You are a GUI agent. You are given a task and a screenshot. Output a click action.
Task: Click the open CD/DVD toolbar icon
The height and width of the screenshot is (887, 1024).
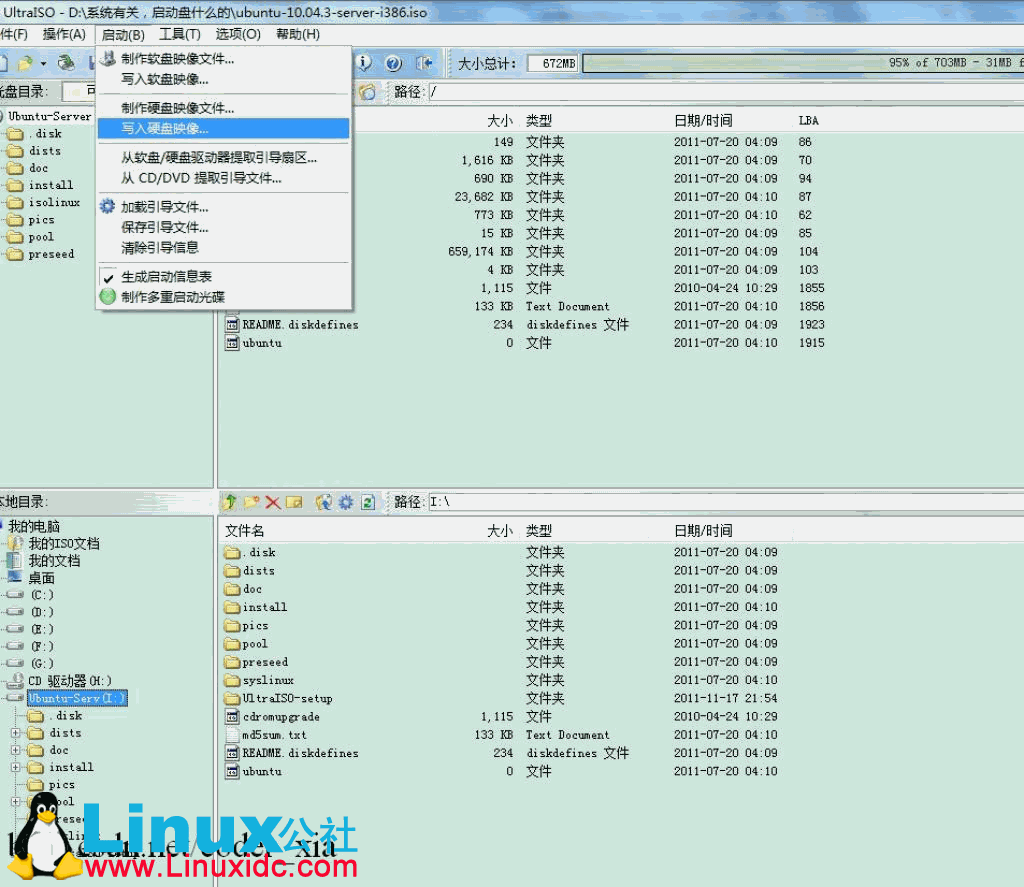click(x=65, y=63)
